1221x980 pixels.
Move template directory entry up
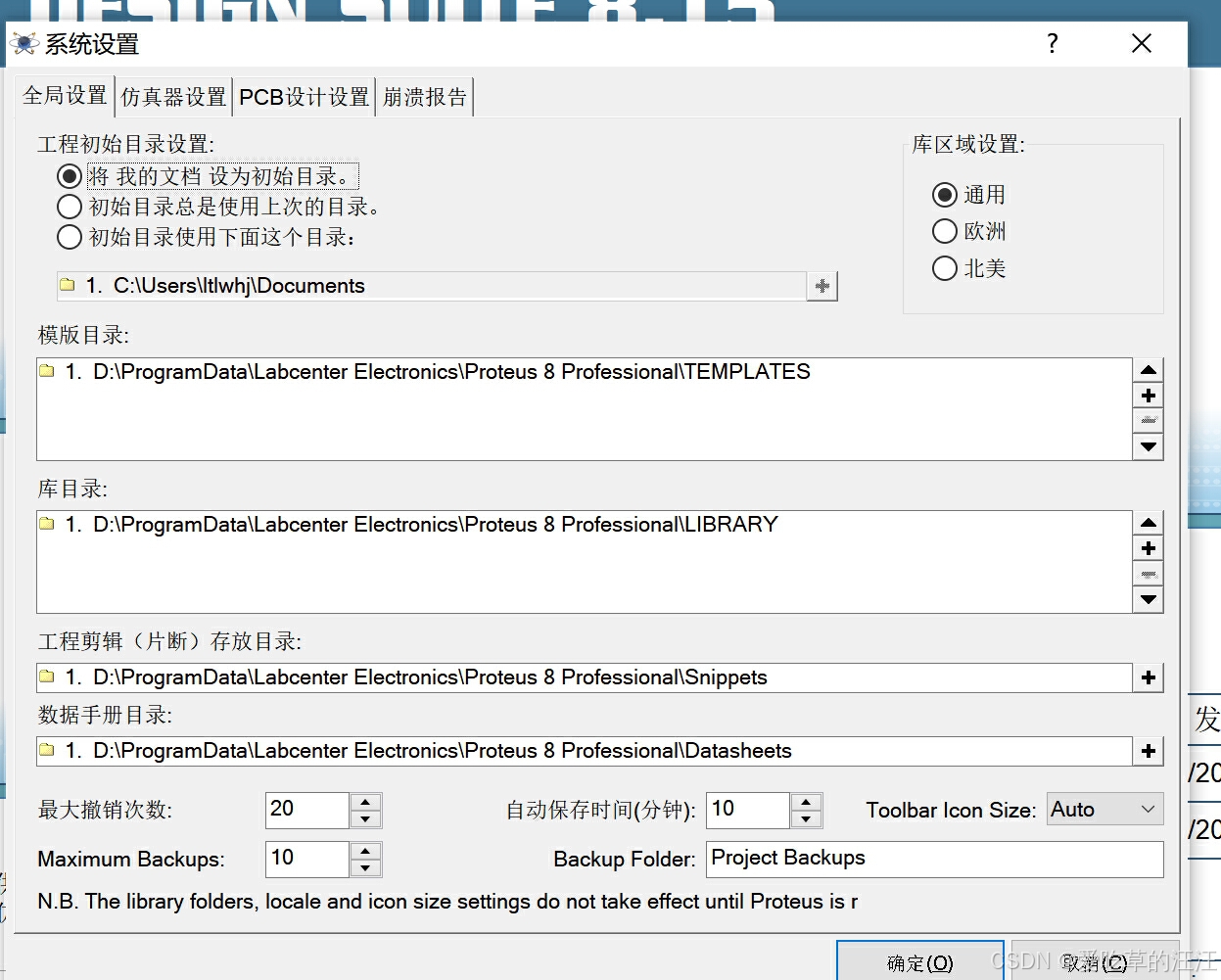[1149, 370]
